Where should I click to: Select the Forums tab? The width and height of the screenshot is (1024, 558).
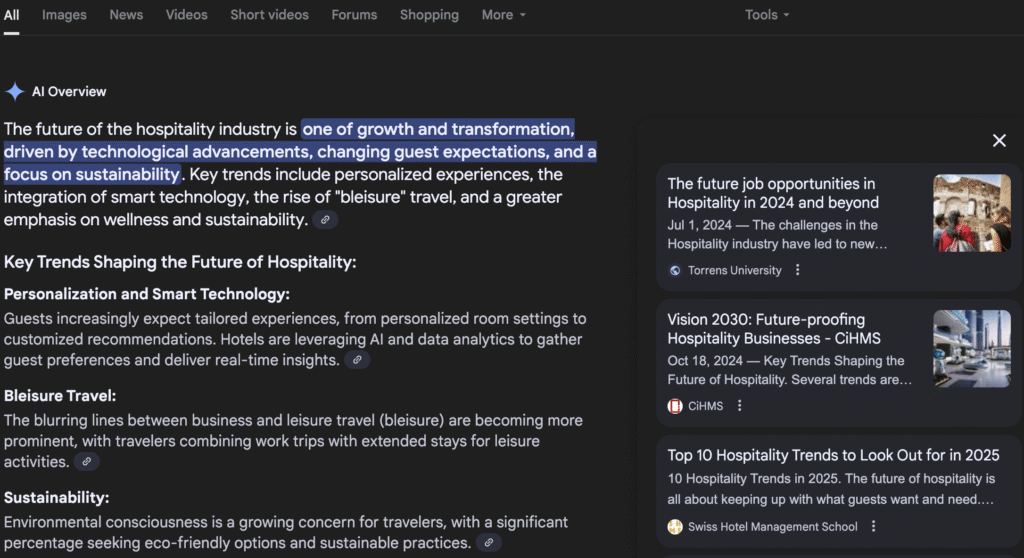(x=354, y=15)
